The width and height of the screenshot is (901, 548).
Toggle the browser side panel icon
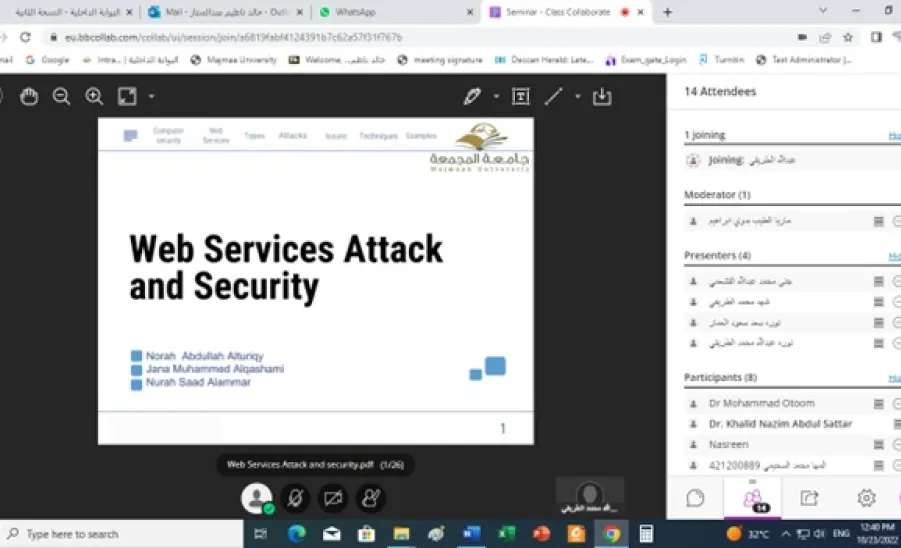tap(876, 37)
